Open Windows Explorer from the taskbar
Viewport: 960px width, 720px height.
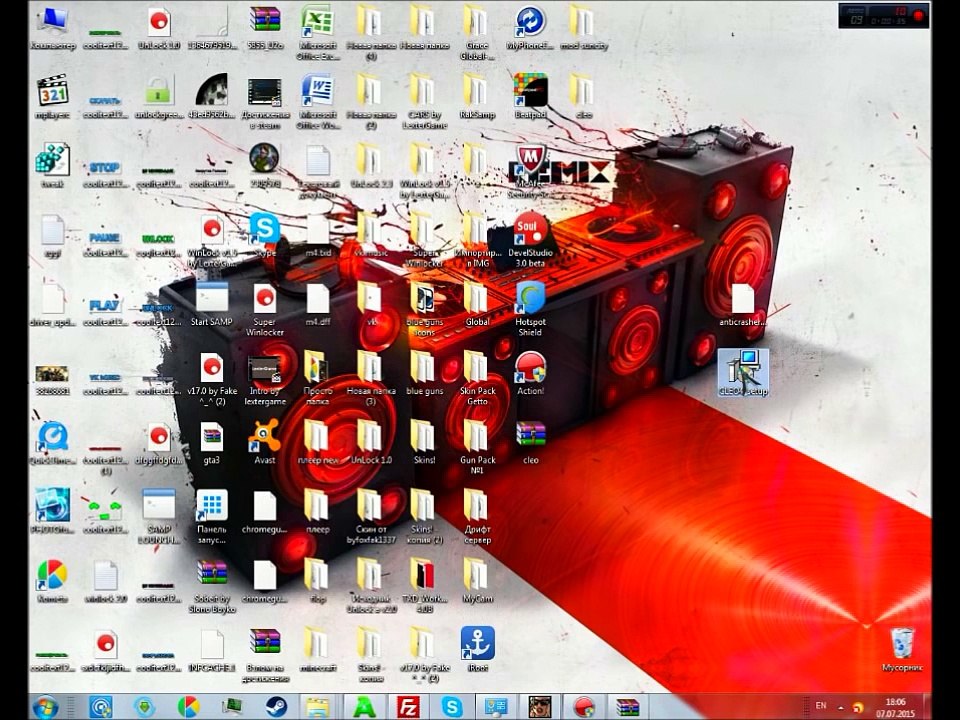[x=318, y=707]
